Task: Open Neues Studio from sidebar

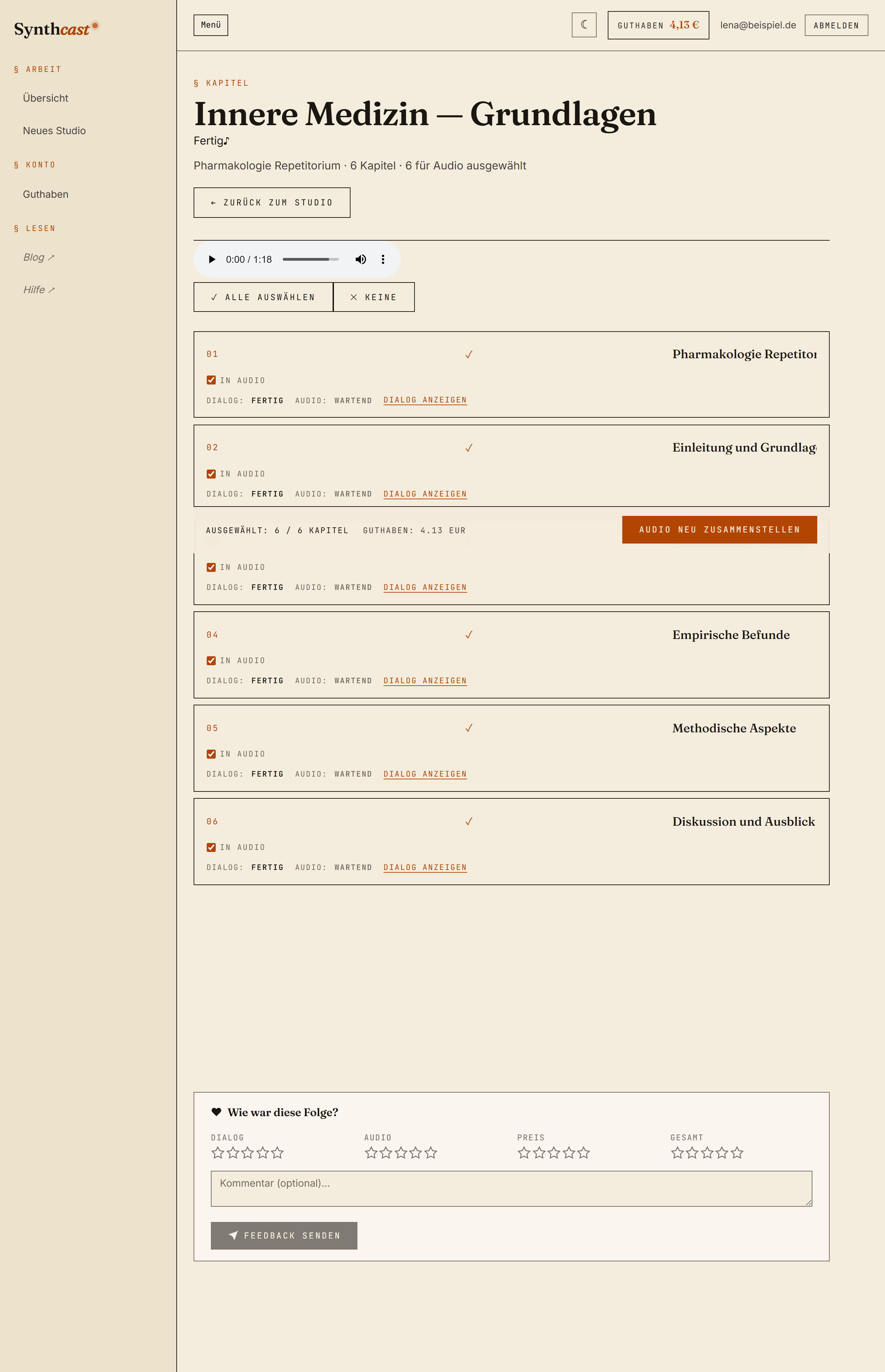Action: click(54, 131)
